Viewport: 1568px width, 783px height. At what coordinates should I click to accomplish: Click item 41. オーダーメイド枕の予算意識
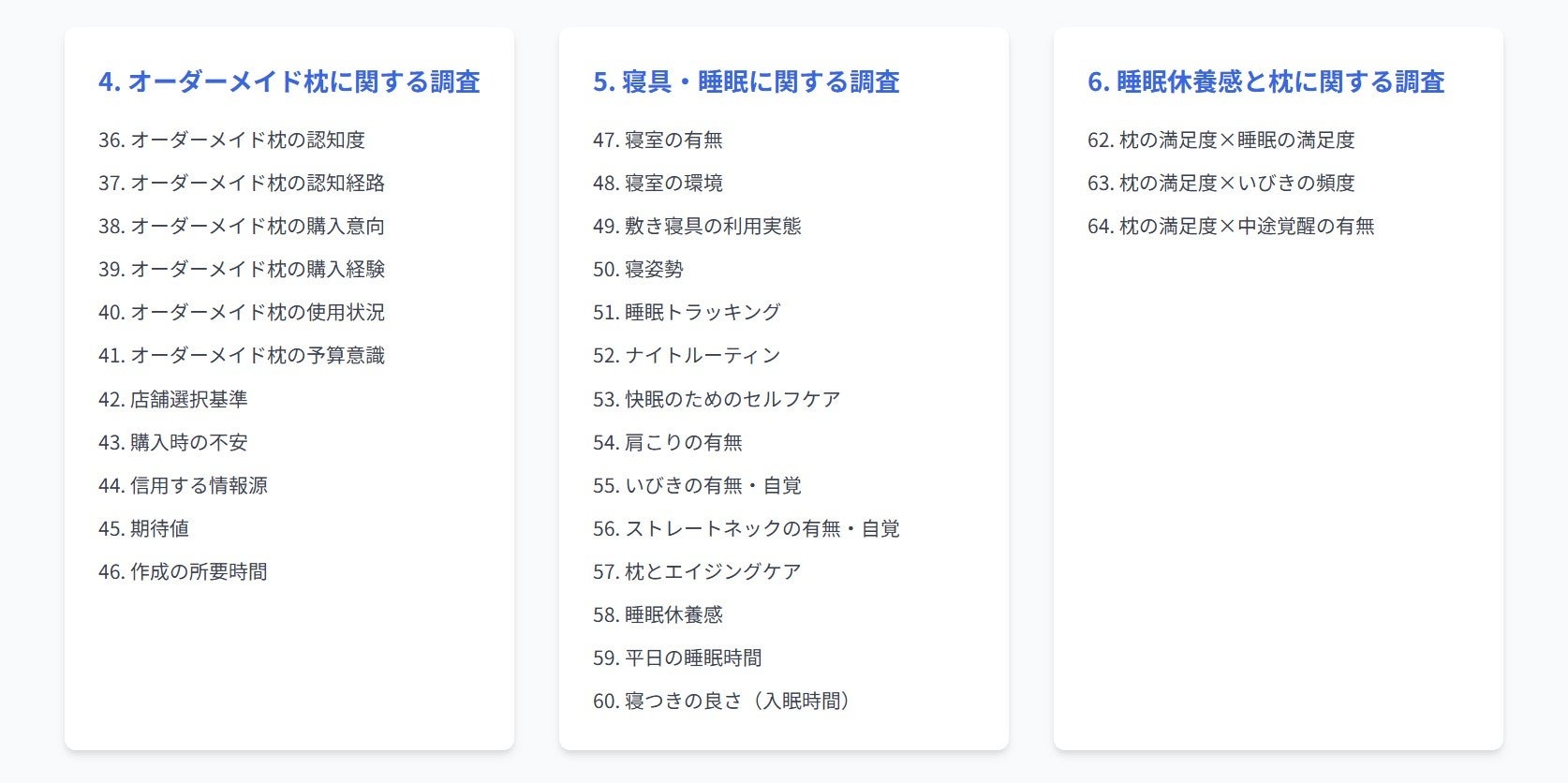click(x=242, y=355)
